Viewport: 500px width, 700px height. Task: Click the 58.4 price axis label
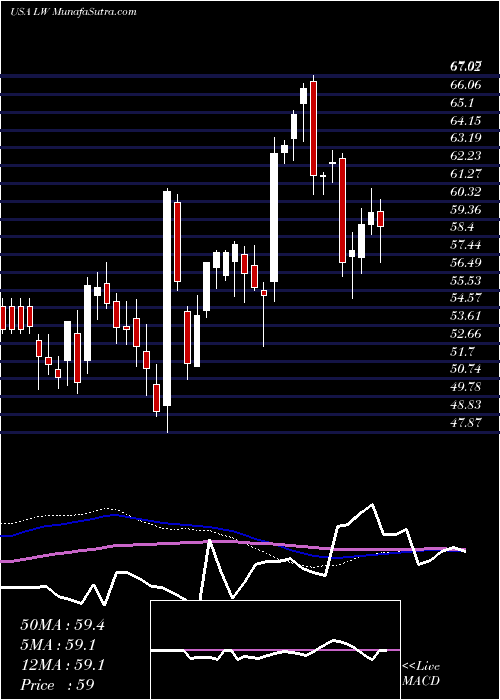463,227
